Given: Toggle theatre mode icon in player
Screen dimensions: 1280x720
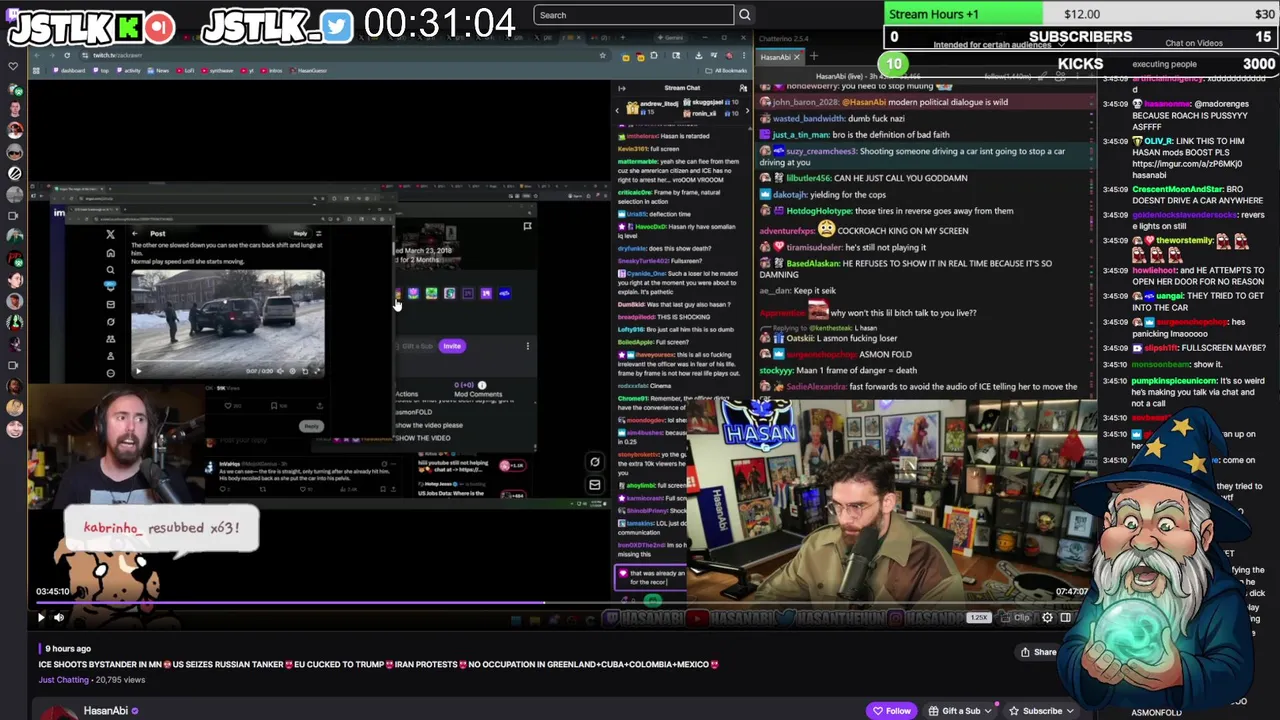Looking at the screenshot, I should [x=1065, y=617].
